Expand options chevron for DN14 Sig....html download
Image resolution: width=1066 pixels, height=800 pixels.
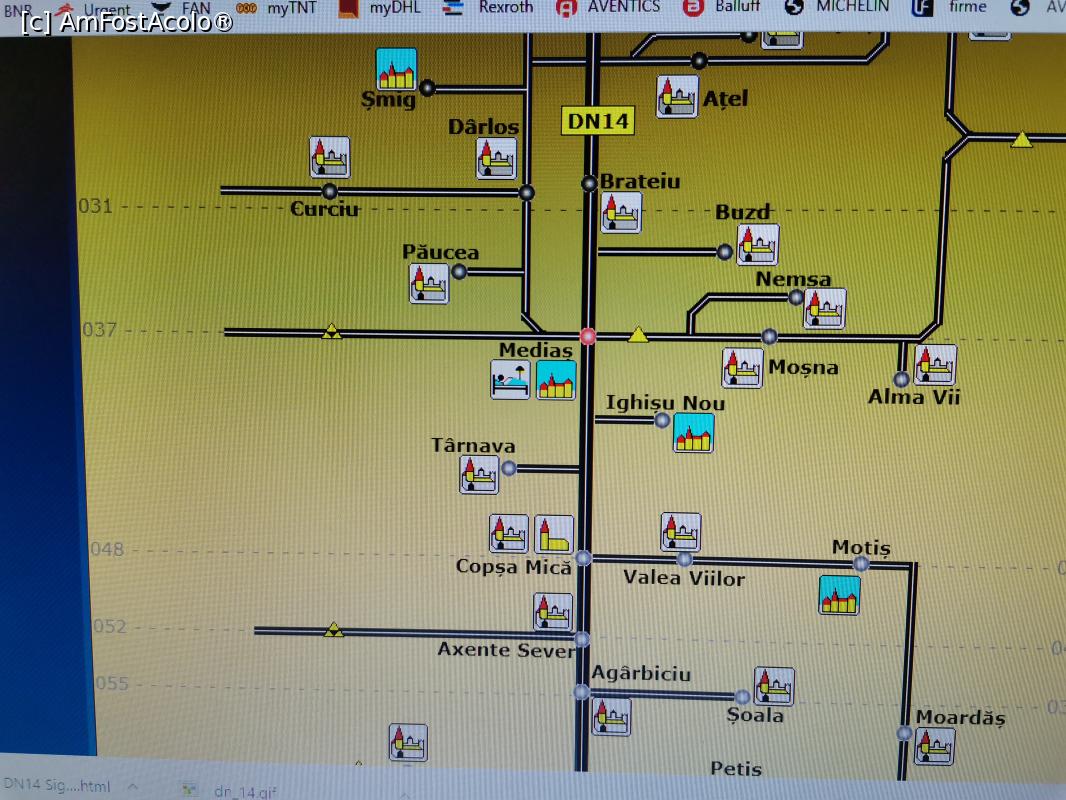pyautogui.click(x=133, y=787)
